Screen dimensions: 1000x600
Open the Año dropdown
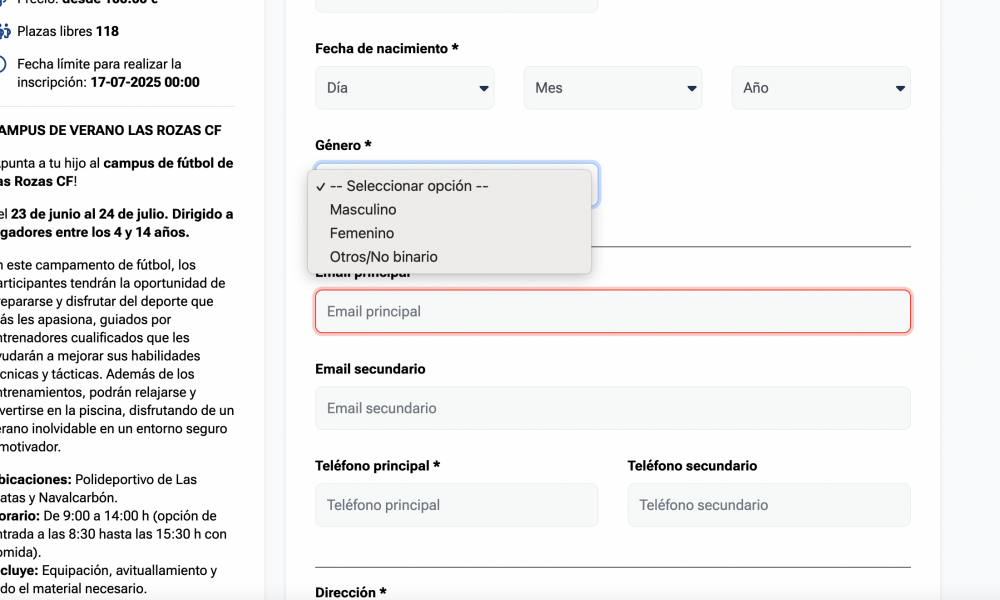coord(820,88)
